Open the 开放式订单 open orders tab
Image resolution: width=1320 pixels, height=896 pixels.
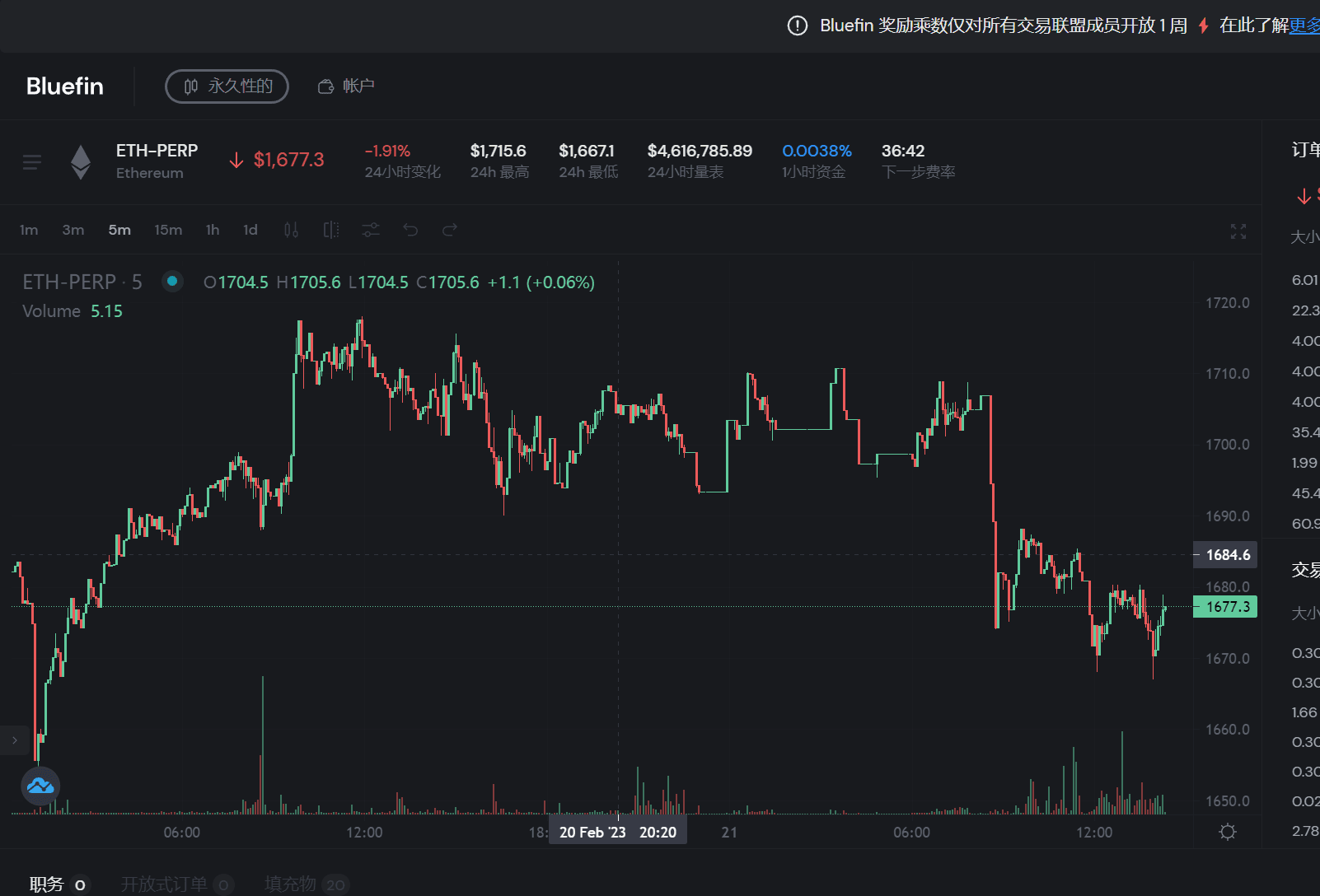pos(177,884)
